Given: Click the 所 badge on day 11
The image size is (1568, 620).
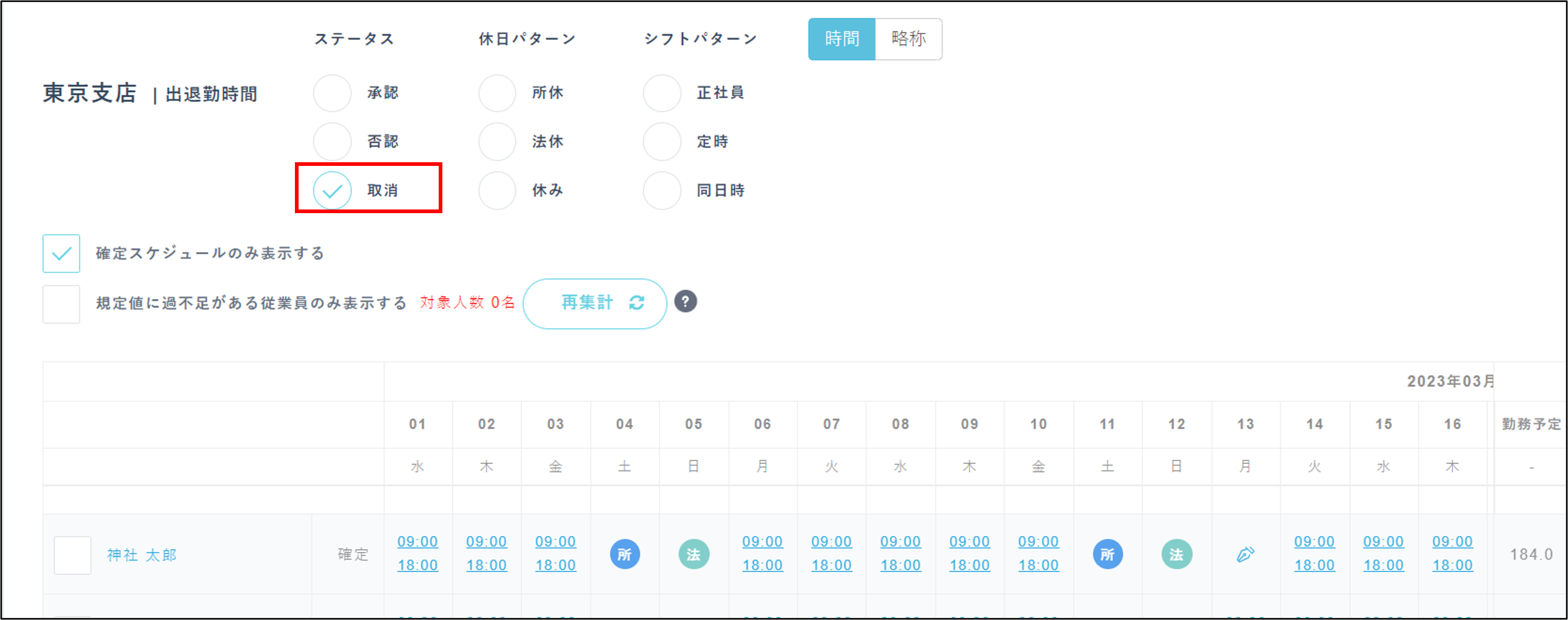Looking at the screenshot, I should tap(1107, 554).
